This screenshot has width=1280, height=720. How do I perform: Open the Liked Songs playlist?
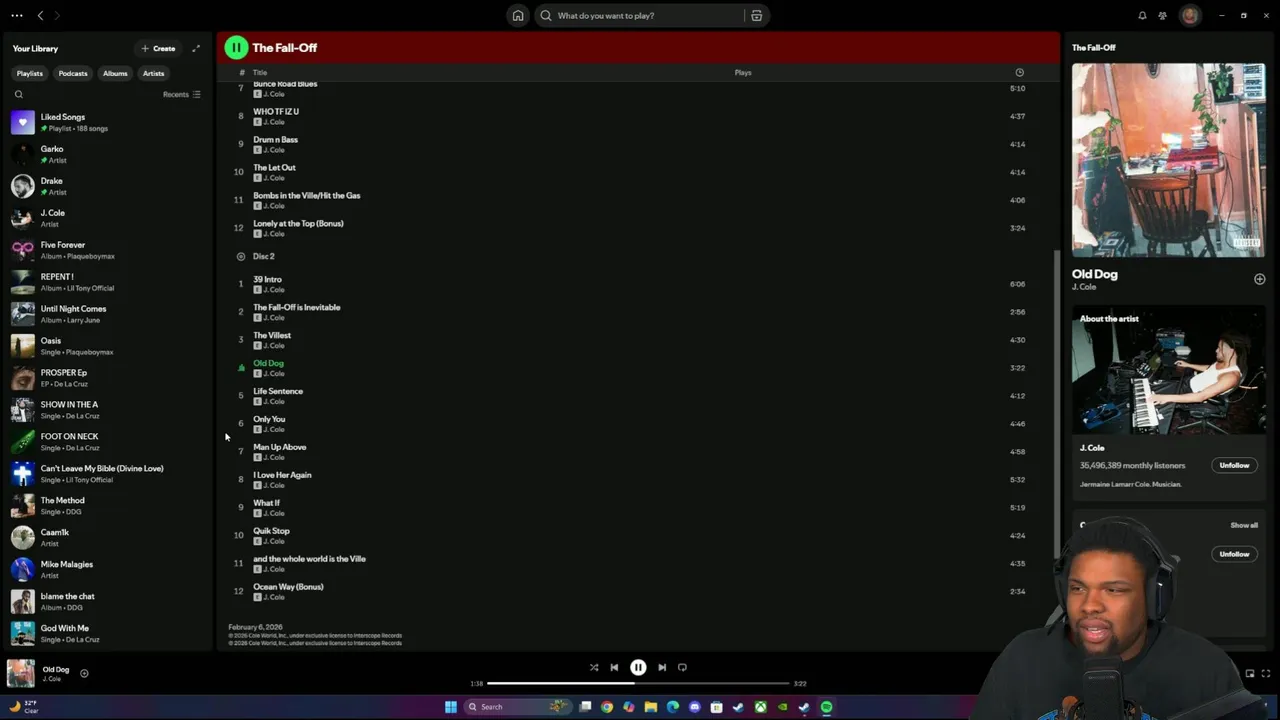pos(107,122)
